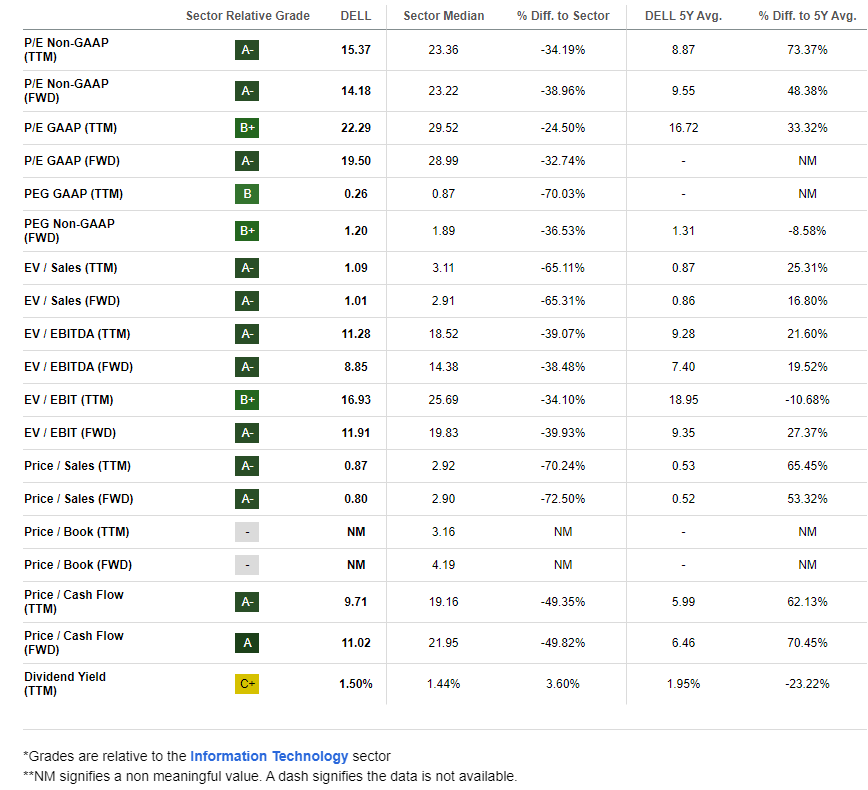This screenshot has width=868, height=790.
Task: Click the B+ grade badge for P/E GAAP (TTM)
Action: tap(247, 128)
